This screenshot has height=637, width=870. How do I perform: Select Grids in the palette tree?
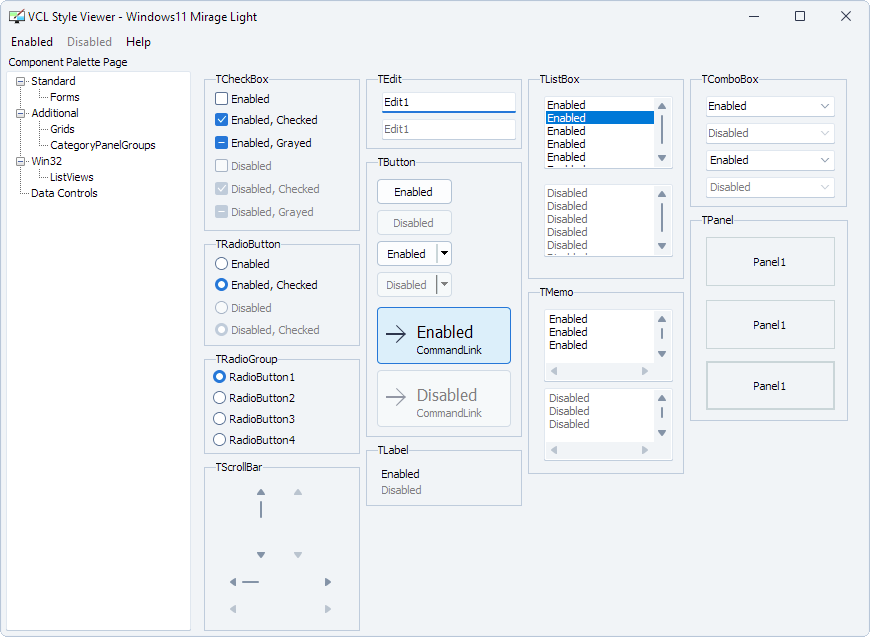62,129
